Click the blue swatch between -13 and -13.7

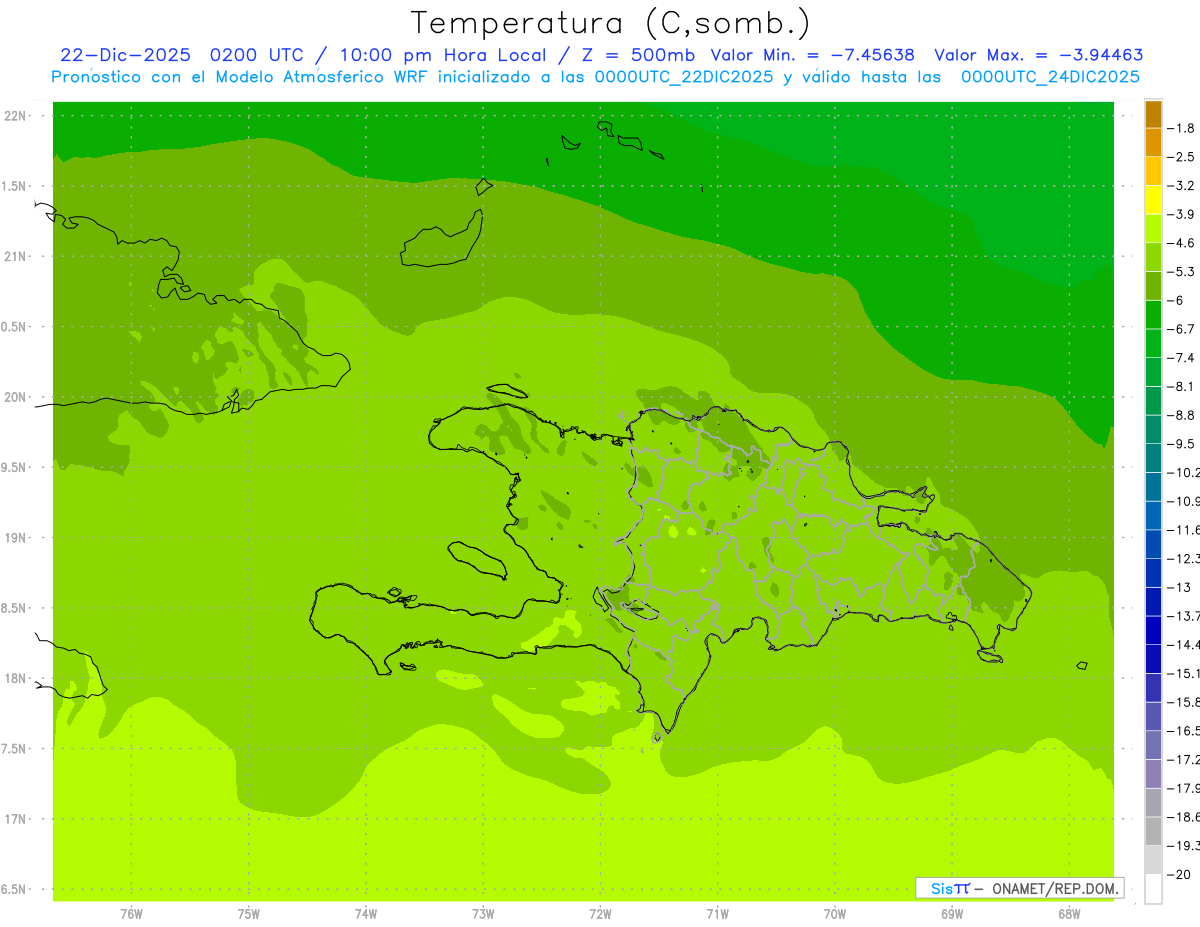pos(1153,602)
